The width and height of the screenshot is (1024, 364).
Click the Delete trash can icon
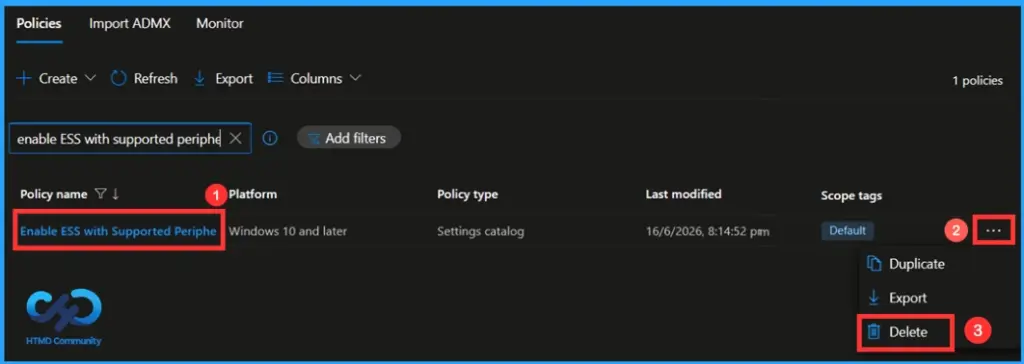pyautogui.click(x=873, y=332)
